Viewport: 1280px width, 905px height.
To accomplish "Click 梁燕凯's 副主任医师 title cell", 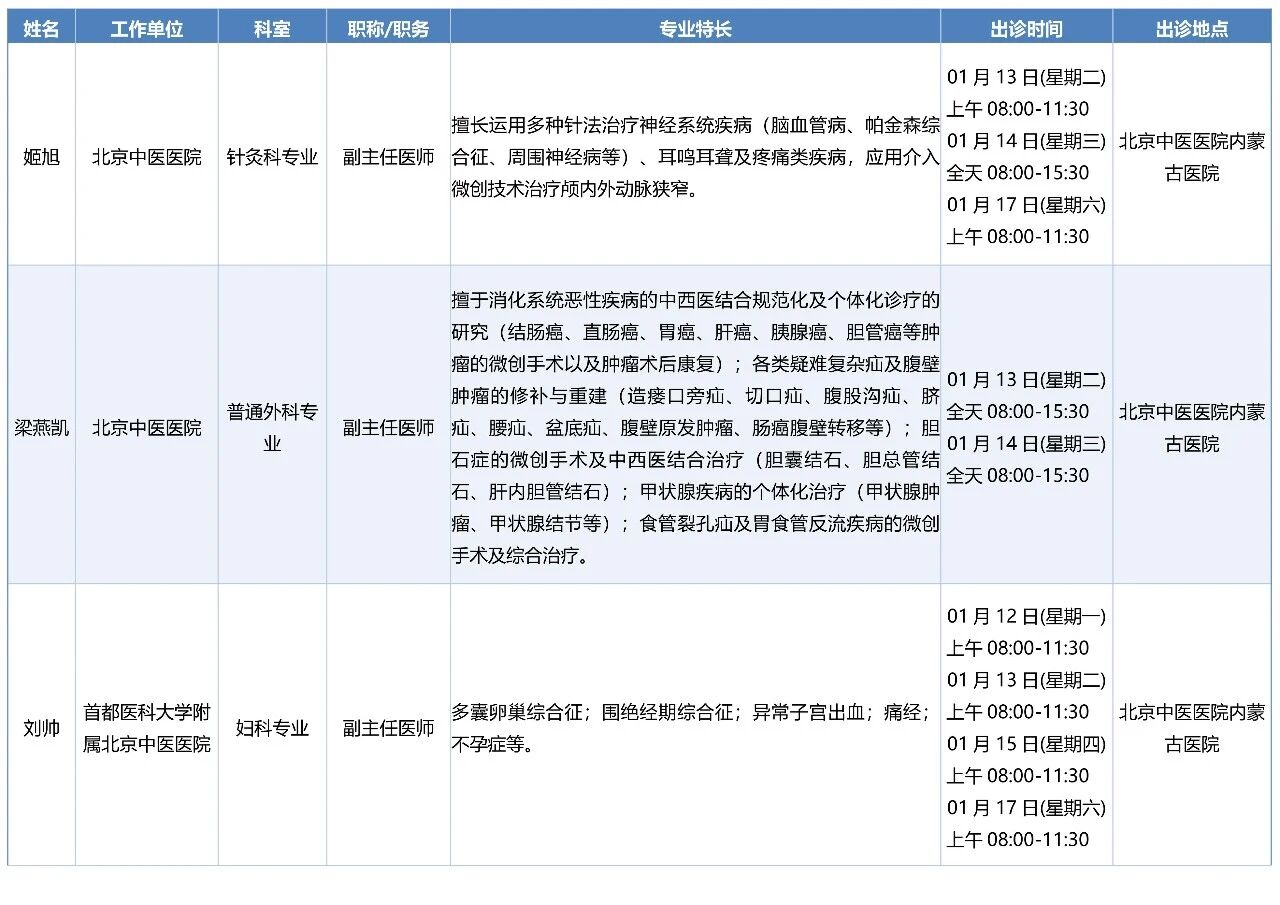I will [388, 427].
